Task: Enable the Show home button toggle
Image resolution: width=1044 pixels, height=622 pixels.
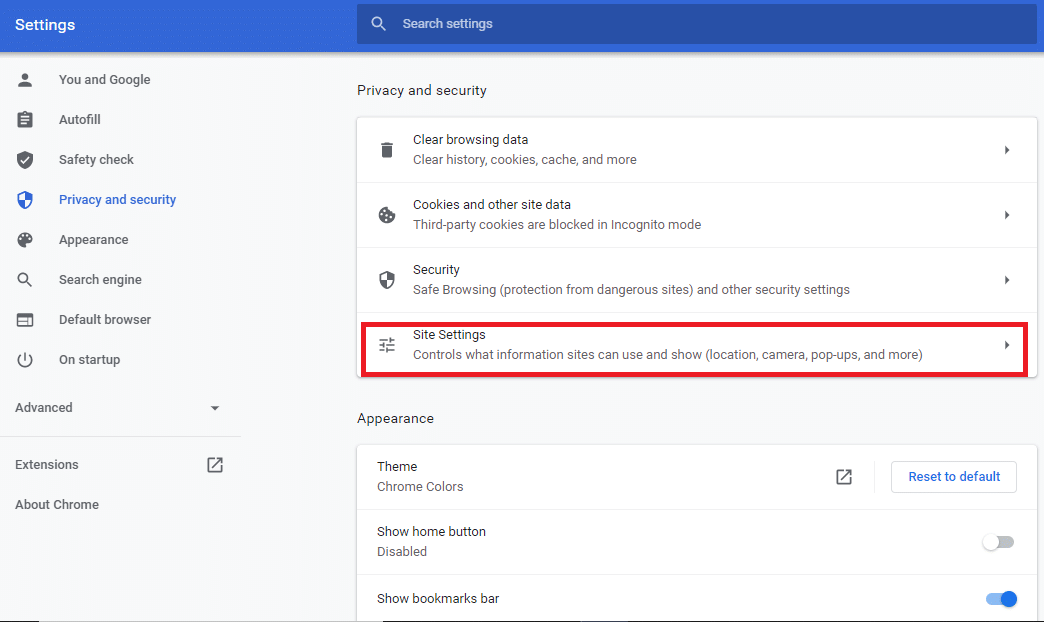Action: (998, 542)
